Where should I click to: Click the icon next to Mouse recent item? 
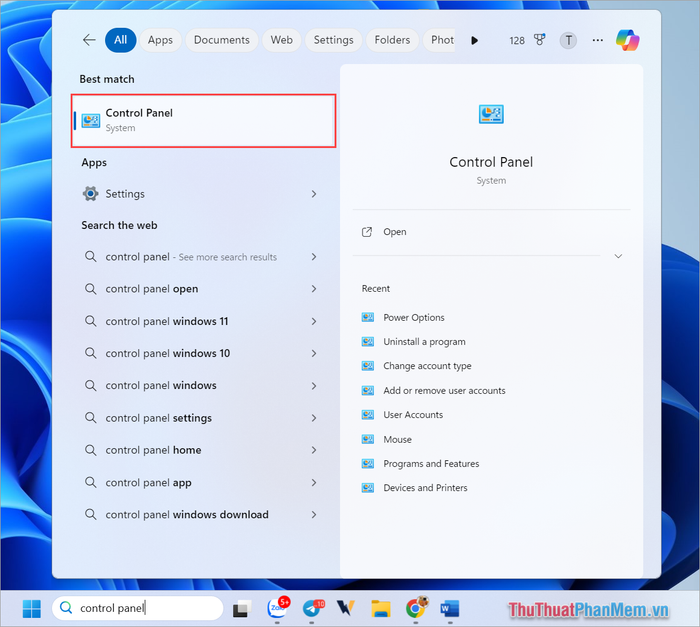click(367, 439)
